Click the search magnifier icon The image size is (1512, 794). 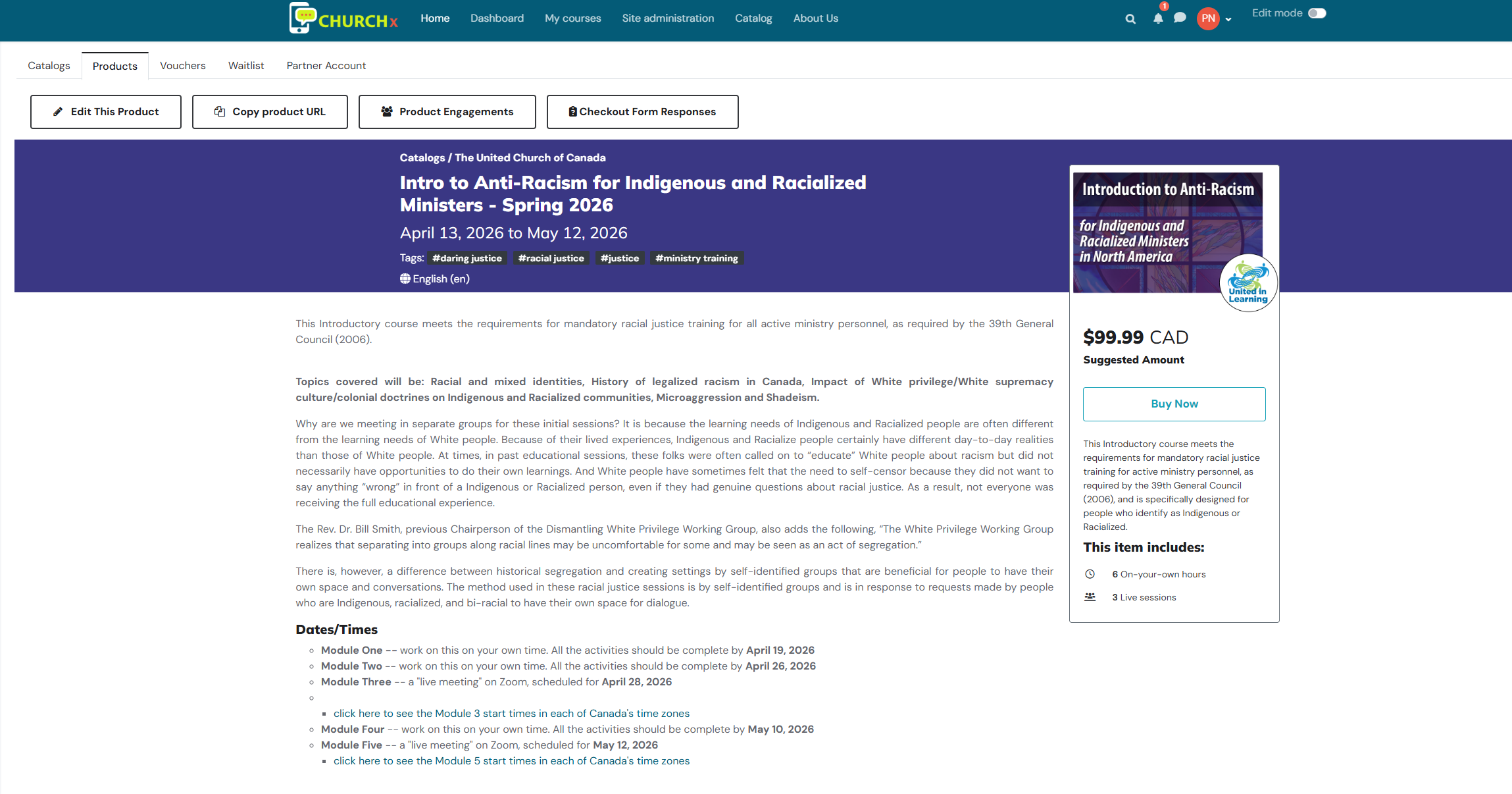pyautogui.click(x=1130, y=19)
